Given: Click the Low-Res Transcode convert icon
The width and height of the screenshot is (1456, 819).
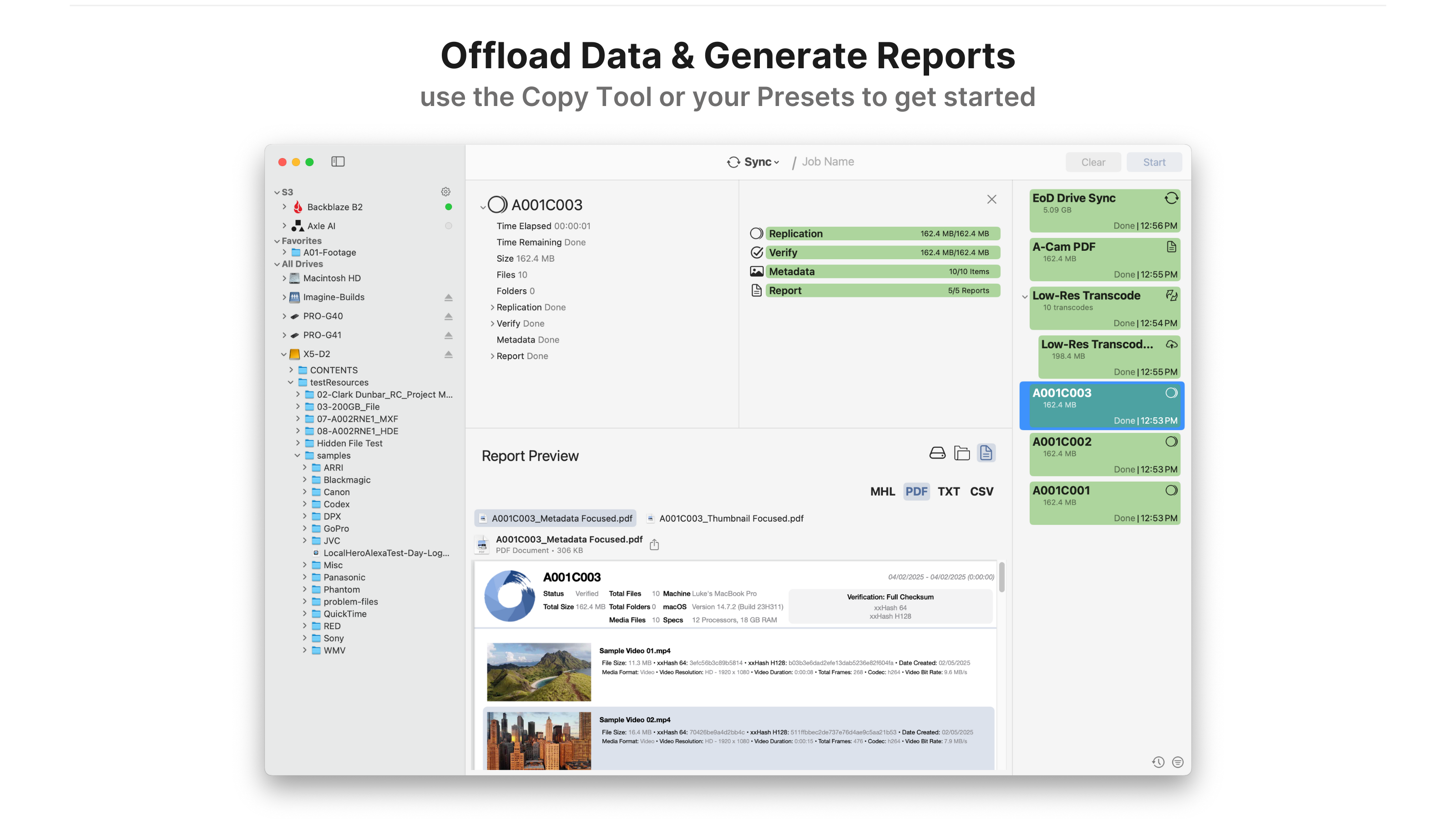Looking at the screenshot, I should pyautogui.click(x=1171, y=295).
